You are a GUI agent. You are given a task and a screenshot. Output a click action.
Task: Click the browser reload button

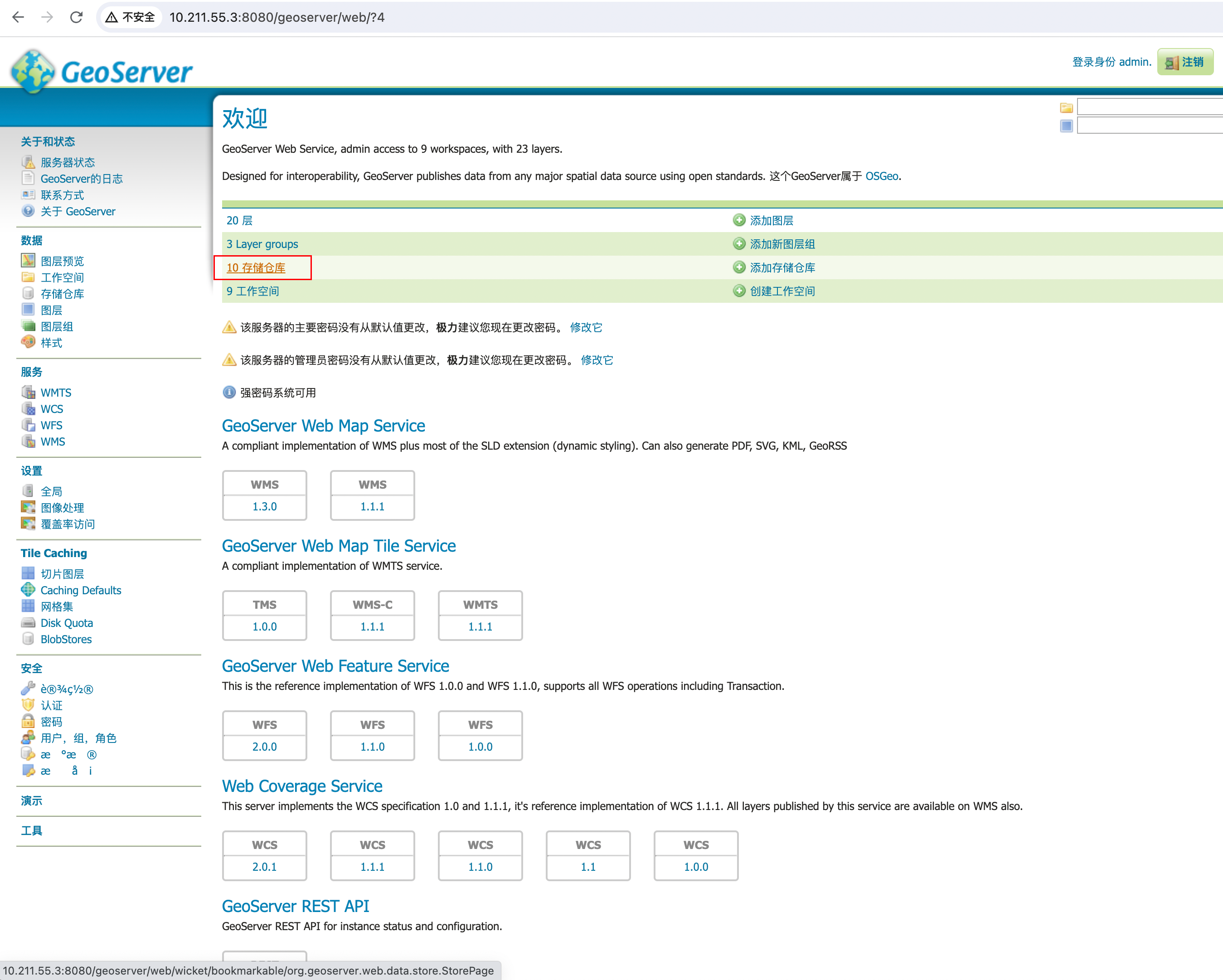pos(76,17)
